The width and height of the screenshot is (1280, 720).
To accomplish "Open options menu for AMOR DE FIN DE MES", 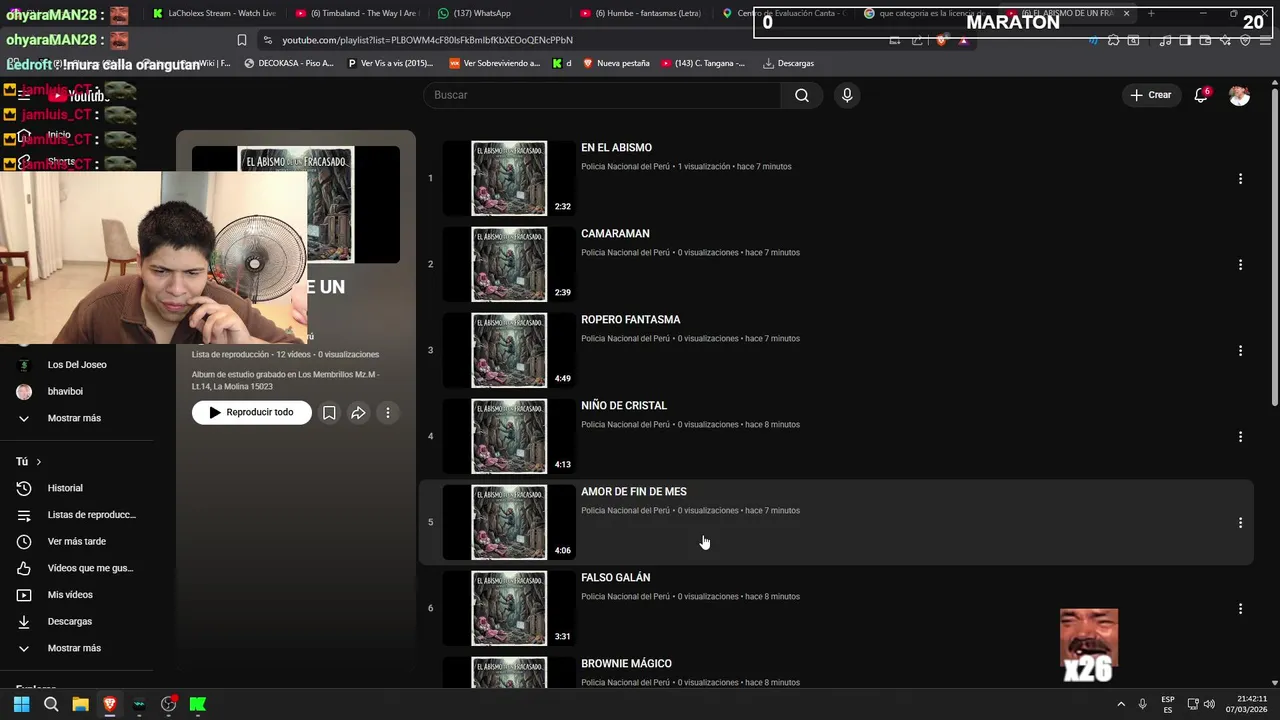I will click(x=1240, y=523).
